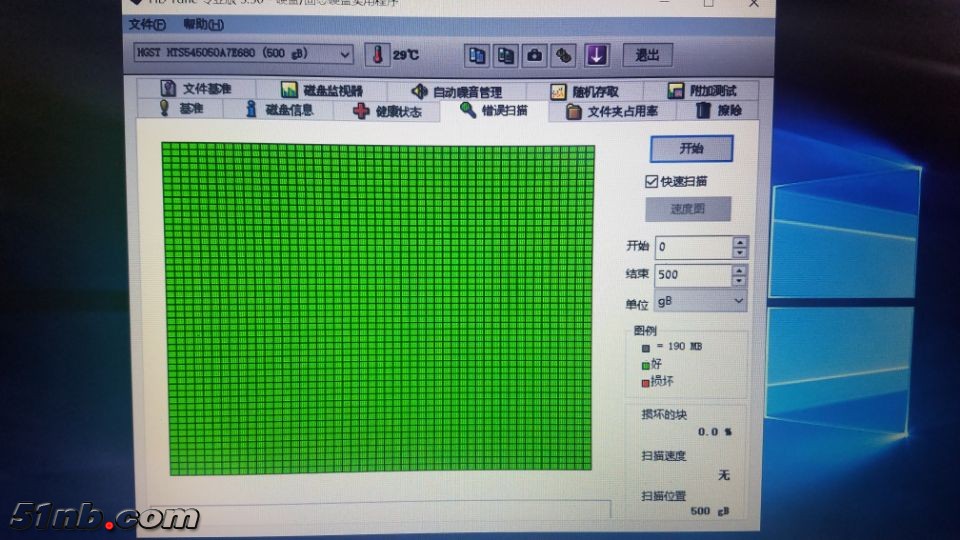Toggle the 快速扫描 quick scan checkbox

coord(652,182)
